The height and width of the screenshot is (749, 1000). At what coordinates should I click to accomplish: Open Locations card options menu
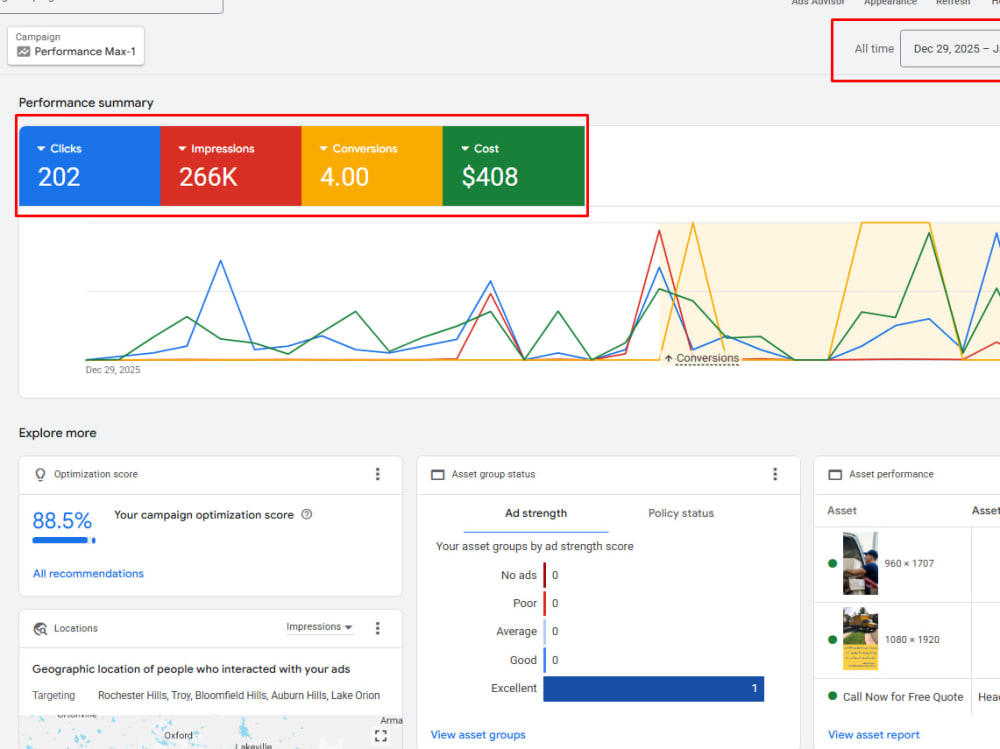378,628
